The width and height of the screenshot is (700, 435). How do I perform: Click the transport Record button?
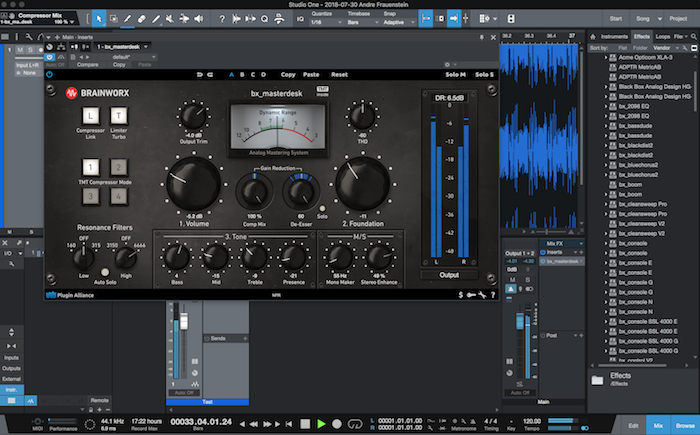coord(337,424)
